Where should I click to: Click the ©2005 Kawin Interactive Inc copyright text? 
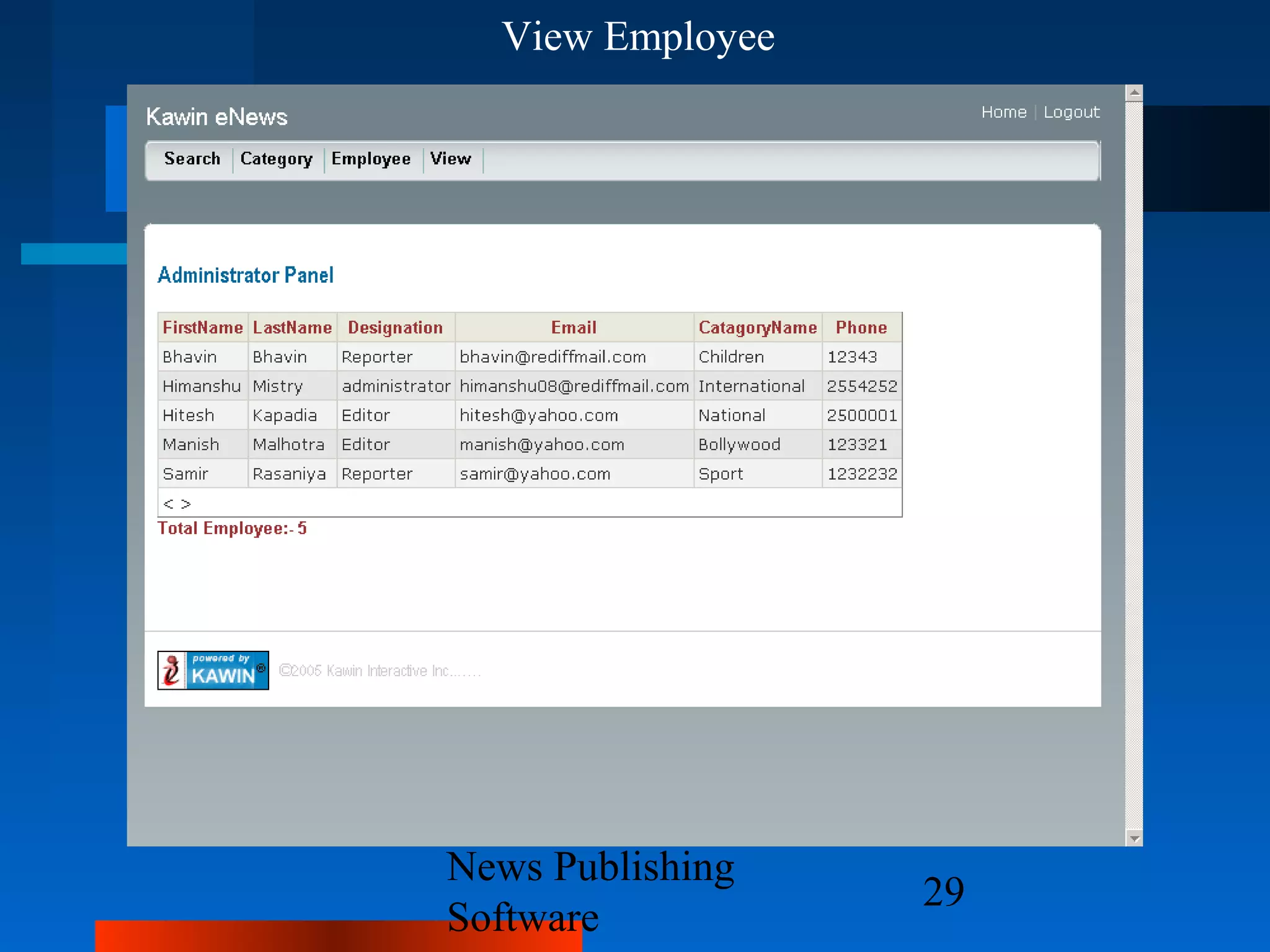pos(380,671)
